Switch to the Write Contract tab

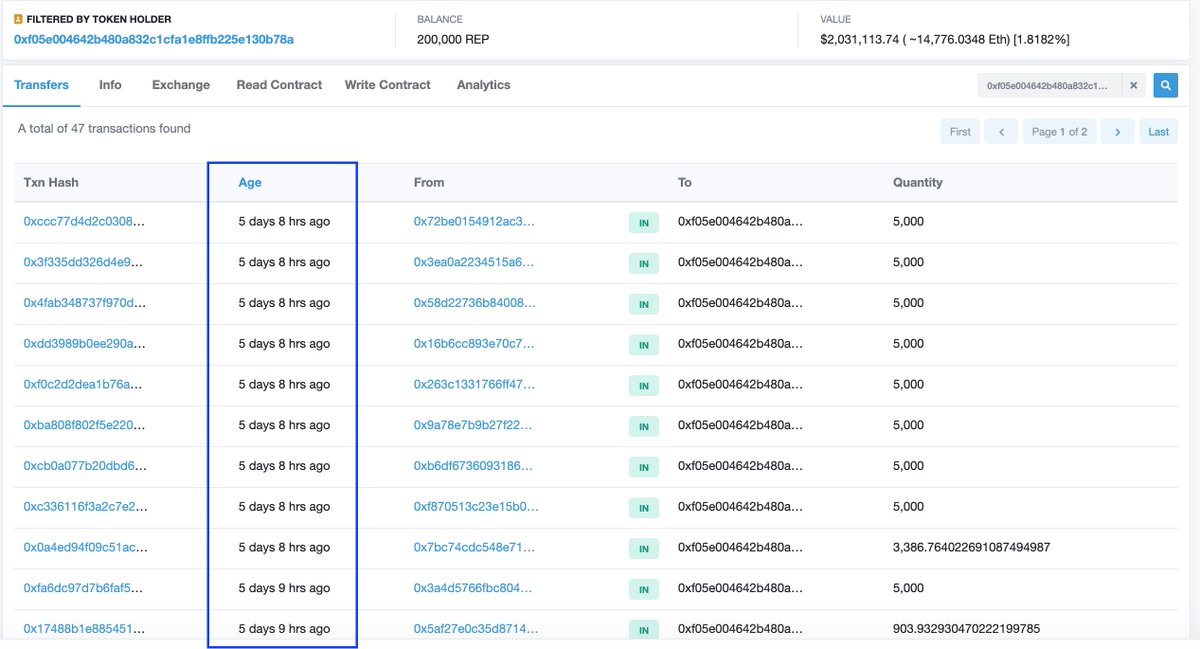click(x=387, y=85)
